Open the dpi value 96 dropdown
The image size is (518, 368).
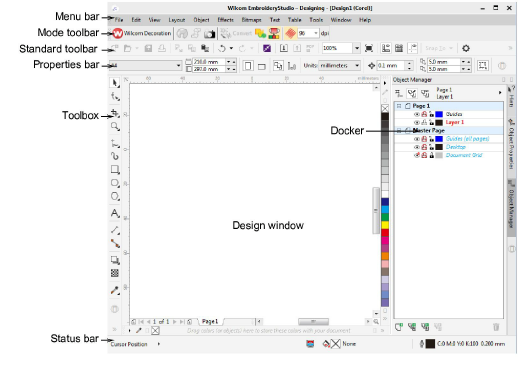[x=316, y=33]
